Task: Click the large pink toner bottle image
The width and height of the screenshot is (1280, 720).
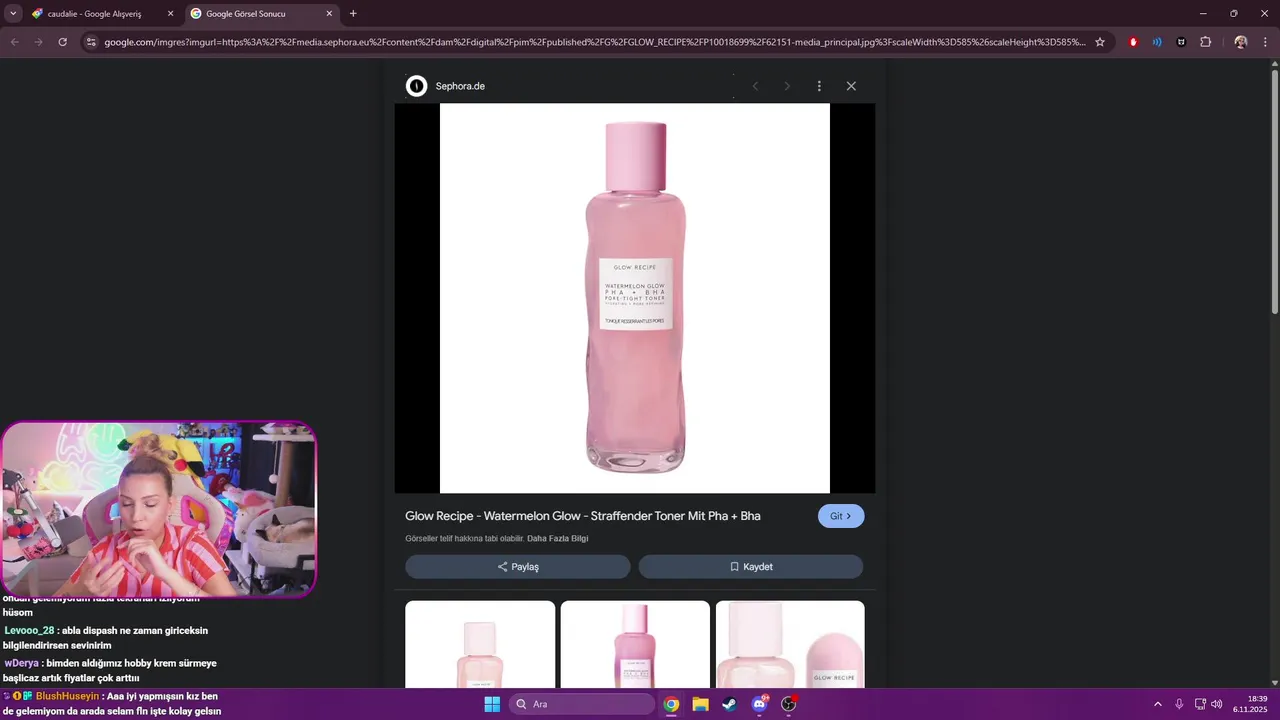Action: click(635, 298)
